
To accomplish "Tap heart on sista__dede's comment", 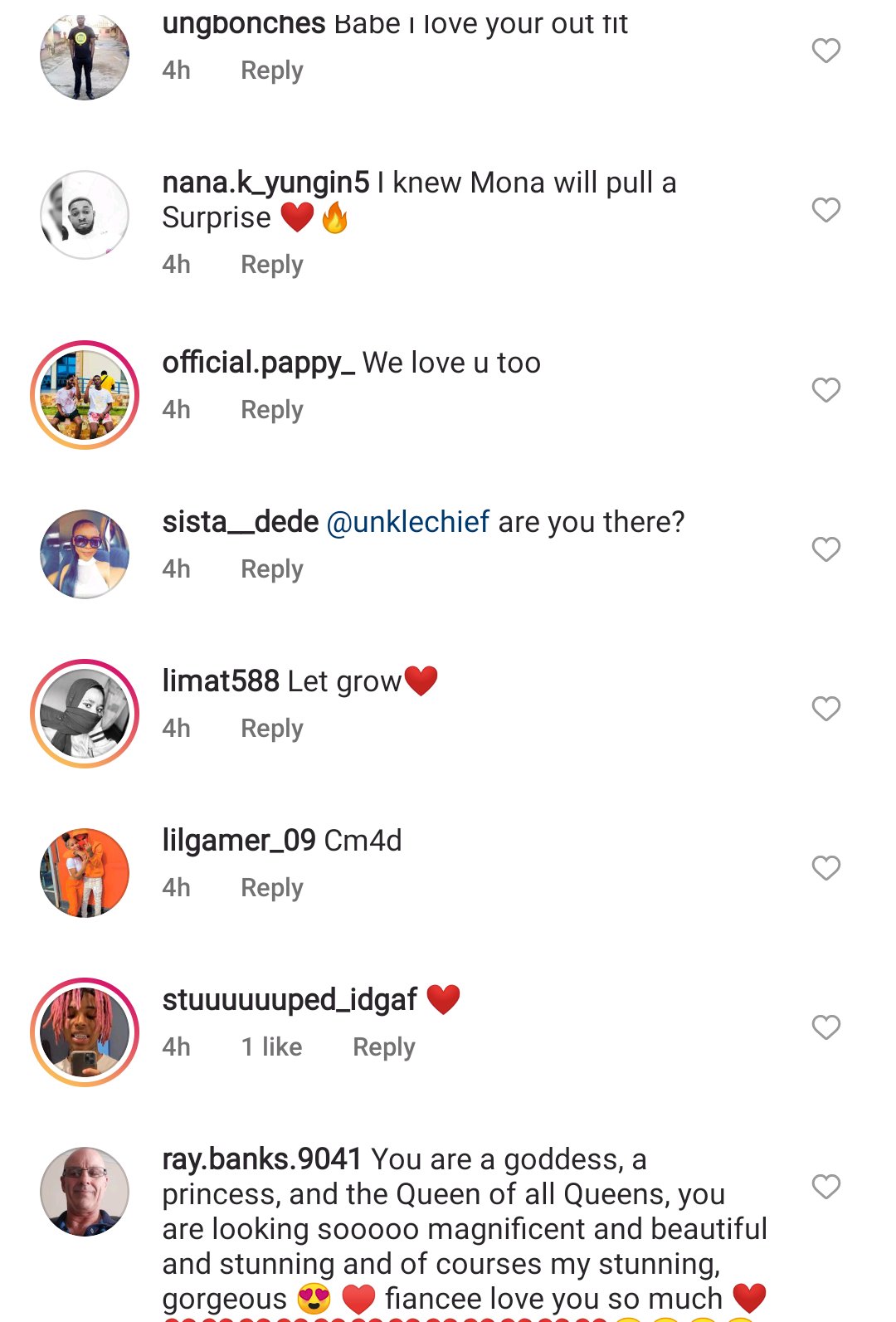I will (825, 549).
